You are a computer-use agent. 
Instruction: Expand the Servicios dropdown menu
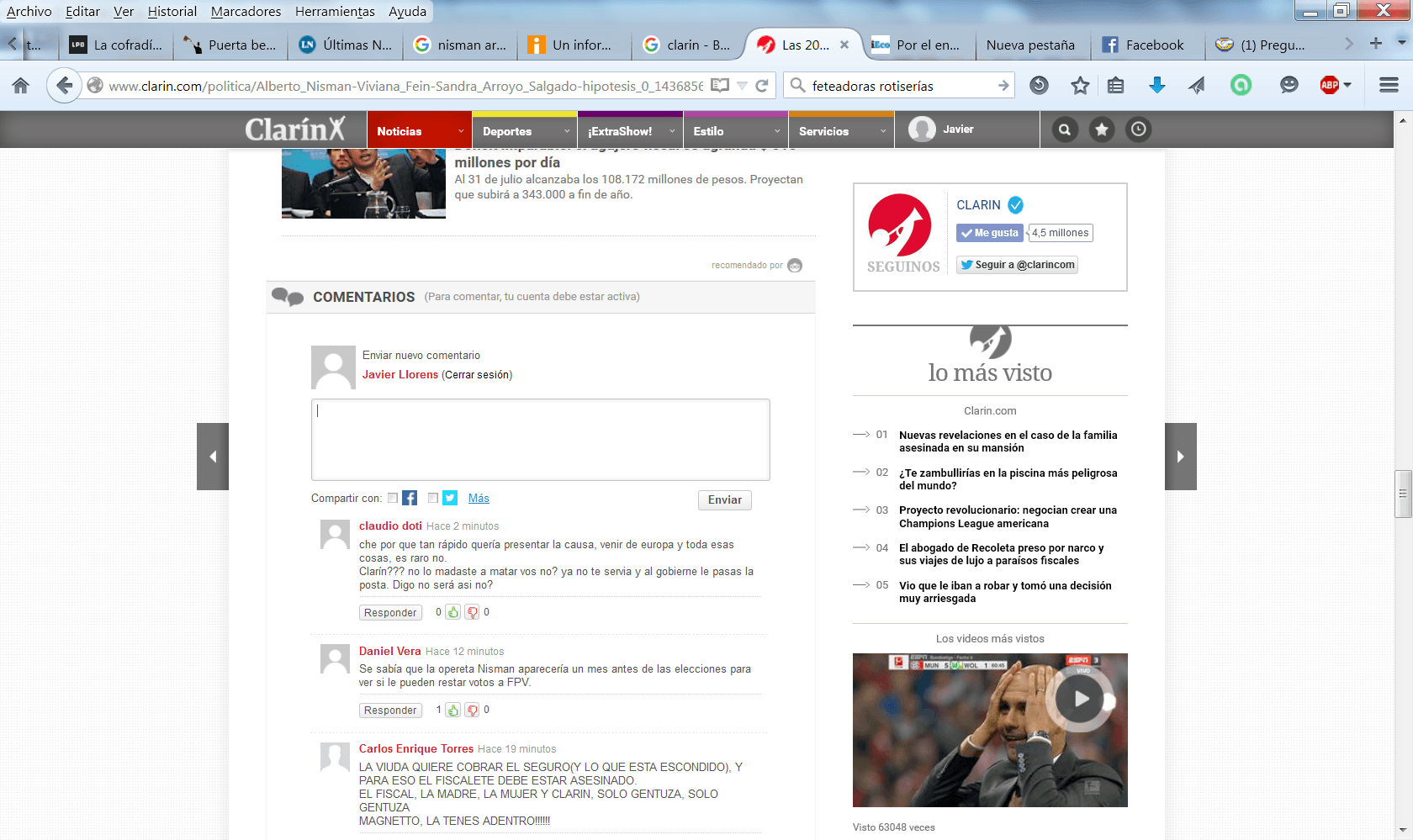coord(882,131)
